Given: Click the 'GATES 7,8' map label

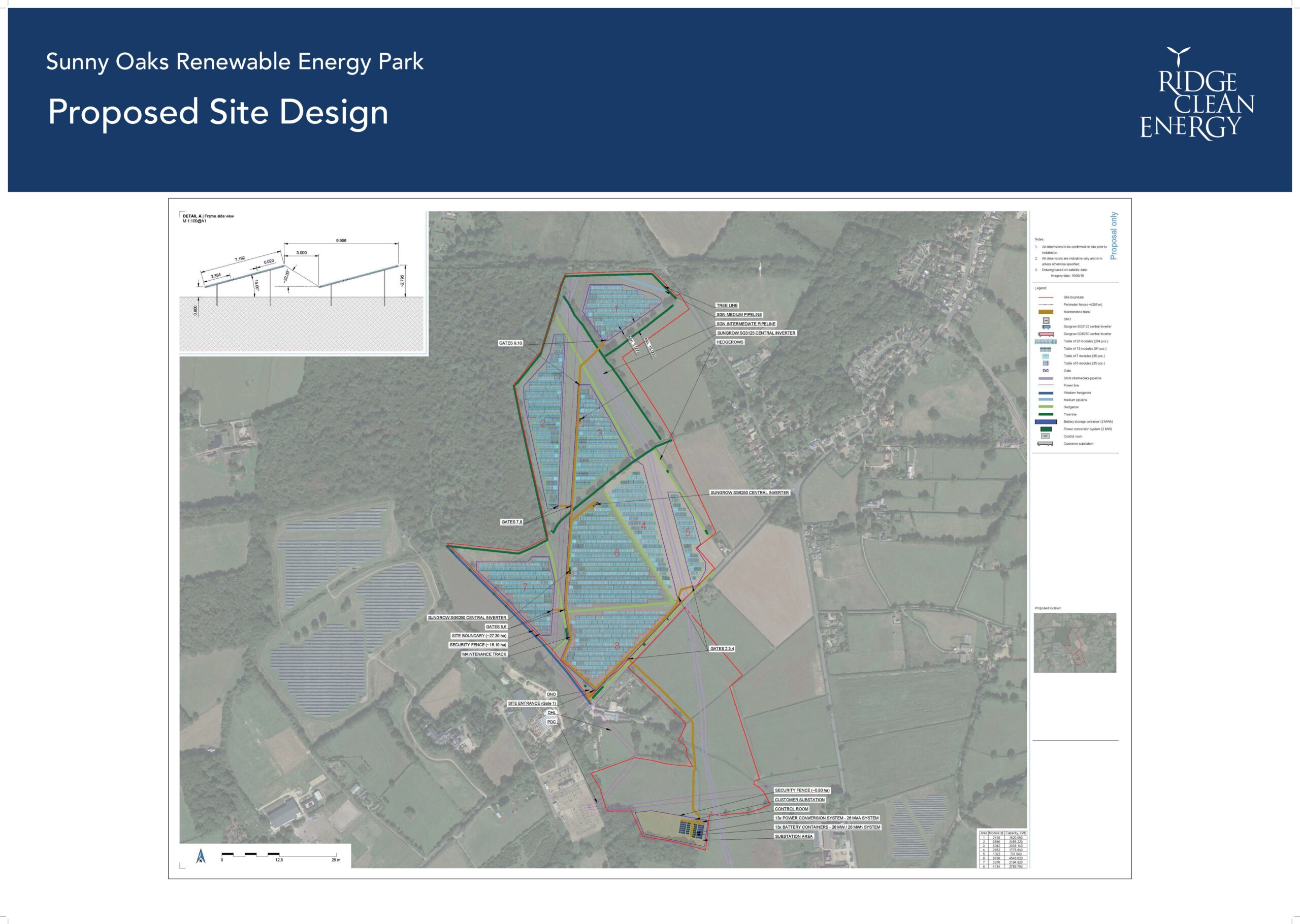Looking at the screenshot, I should point(511,522).
